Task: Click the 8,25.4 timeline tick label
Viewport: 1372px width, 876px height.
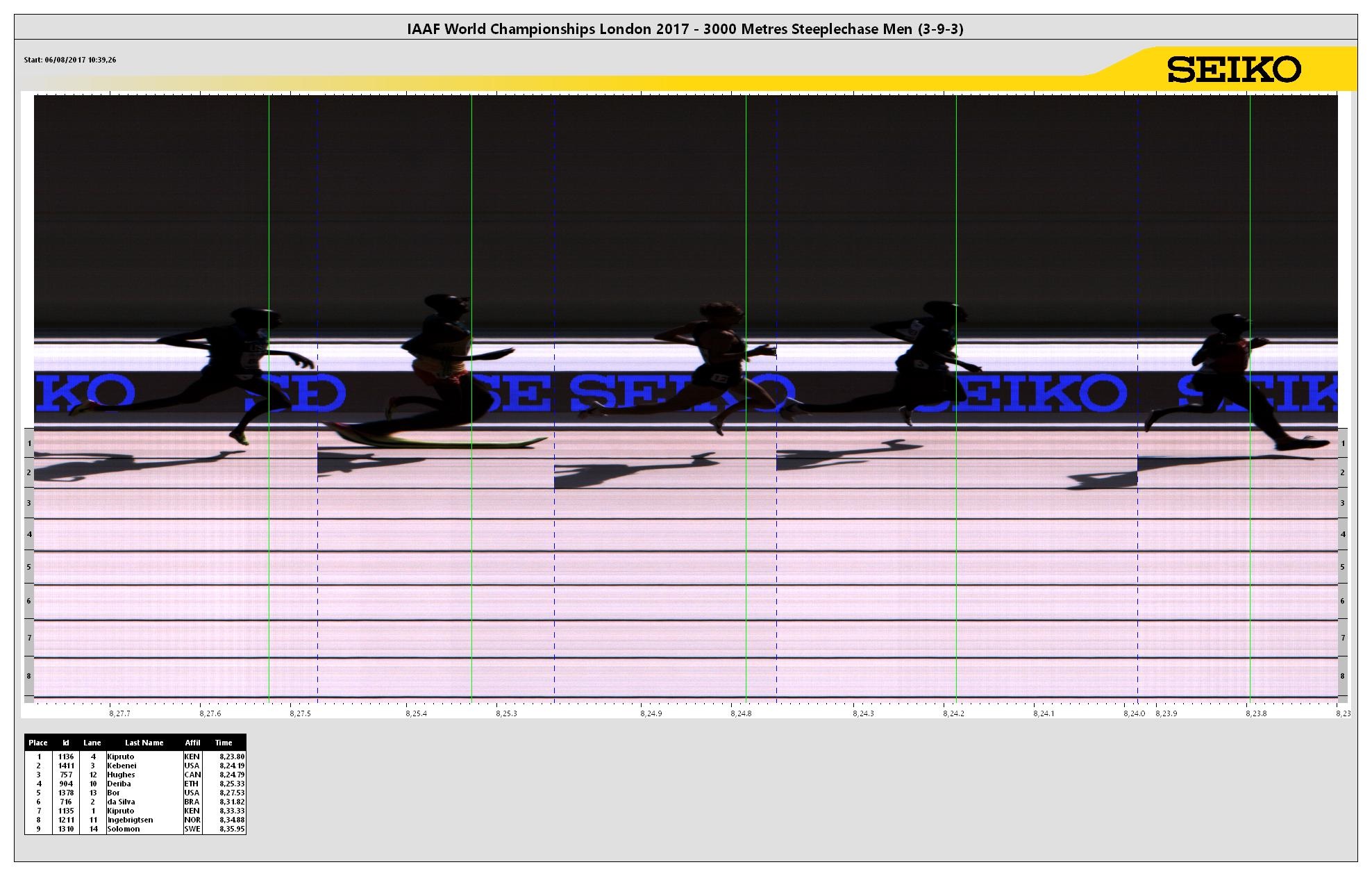Action: click(x=417, y=713)
